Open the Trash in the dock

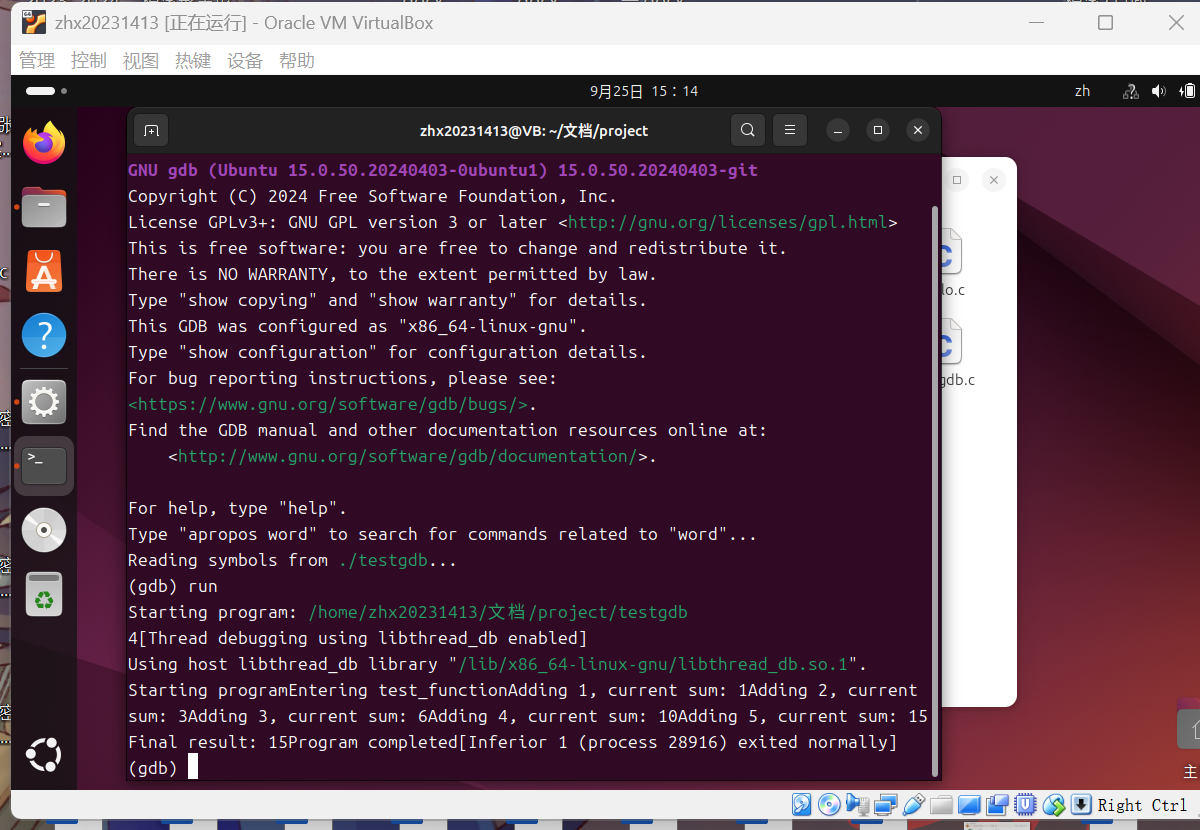tap(44, 595)
